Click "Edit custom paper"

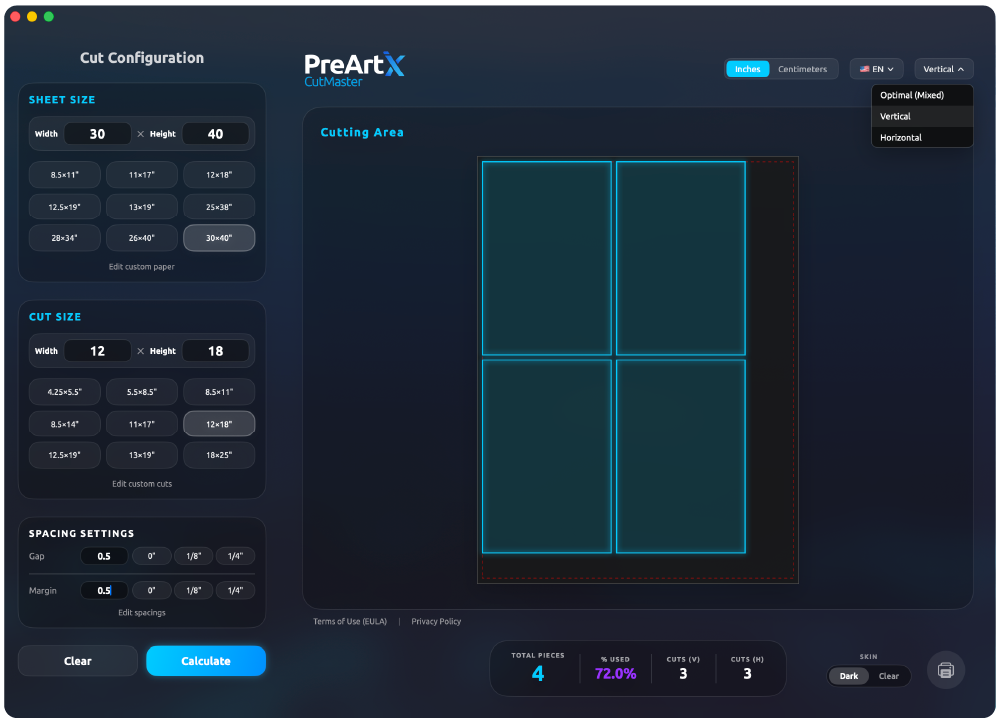(141, 266)
